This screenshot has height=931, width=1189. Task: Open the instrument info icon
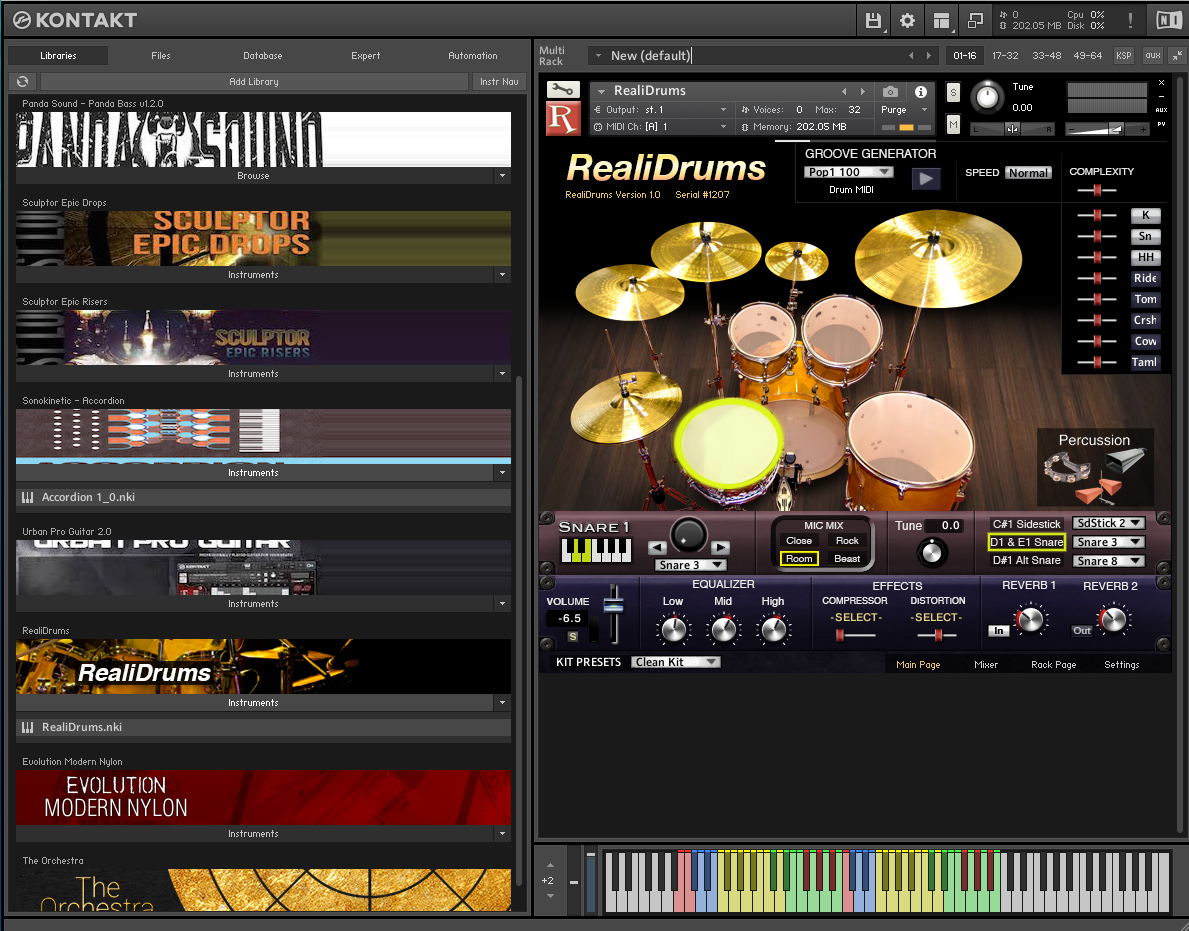(921, 92)
